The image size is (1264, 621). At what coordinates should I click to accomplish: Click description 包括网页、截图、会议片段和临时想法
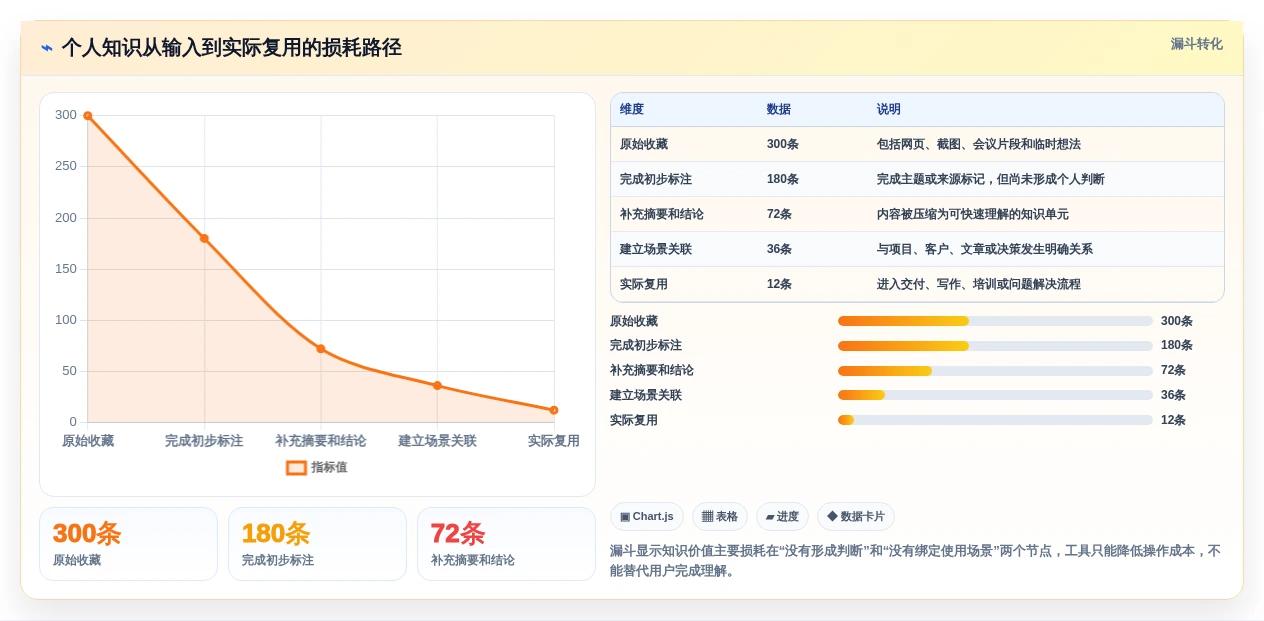pyautogui.click(x=979, y=144)
